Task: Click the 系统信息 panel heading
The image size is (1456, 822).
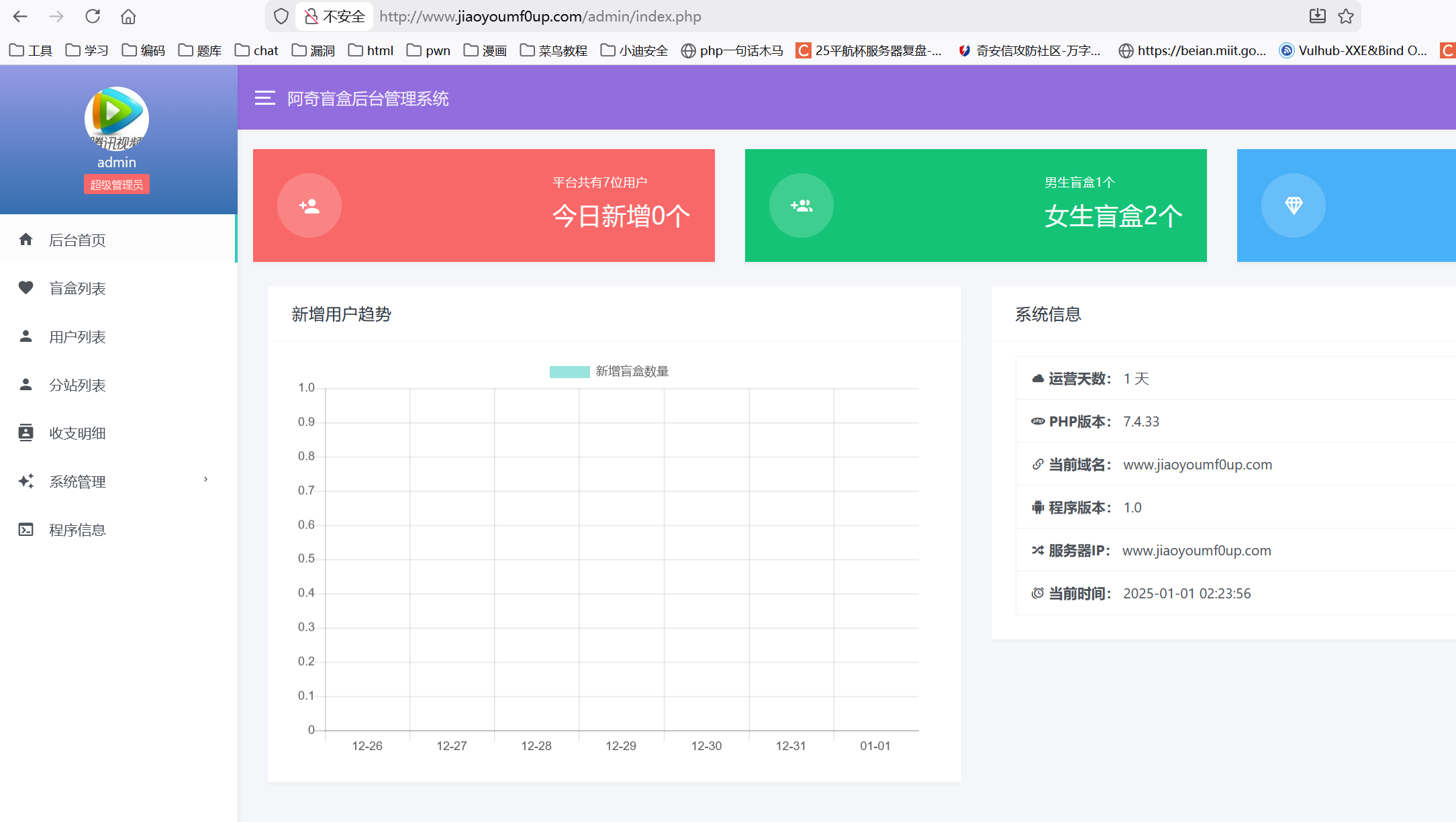Action: coord(1048,314)
